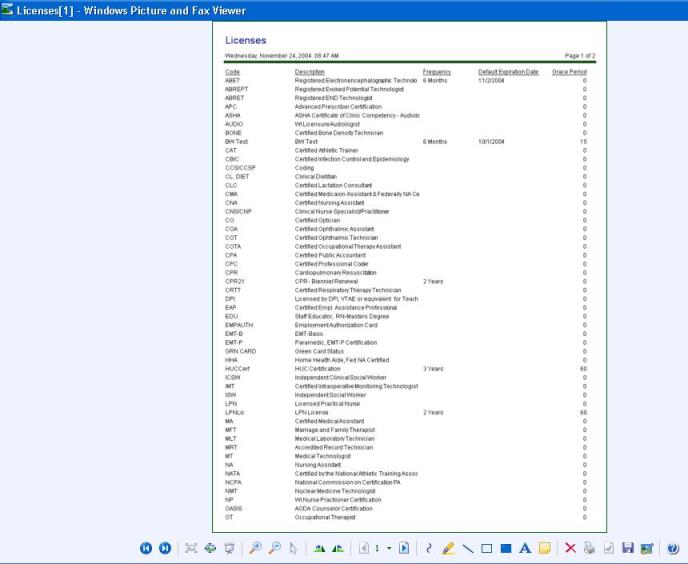Screen dimensions: 688x564
Task: Go to the next page
Action: click(404, 548)
